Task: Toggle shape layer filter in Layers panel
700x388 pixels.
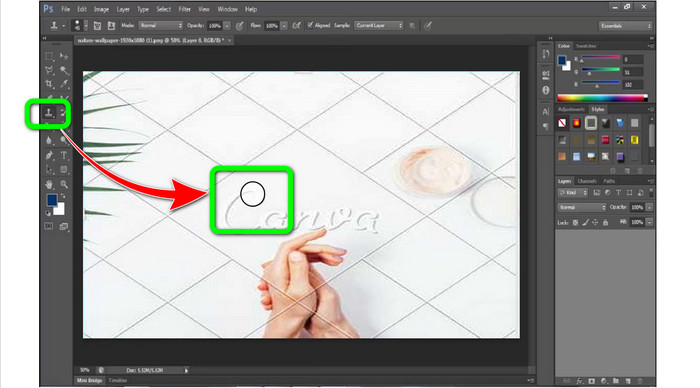Action: (x=629, y=193)
